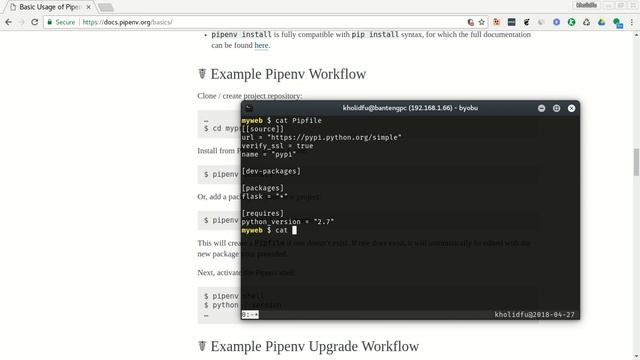640x360 pixels.
Task: Click the forward navigation arrow
Action: 22,22
